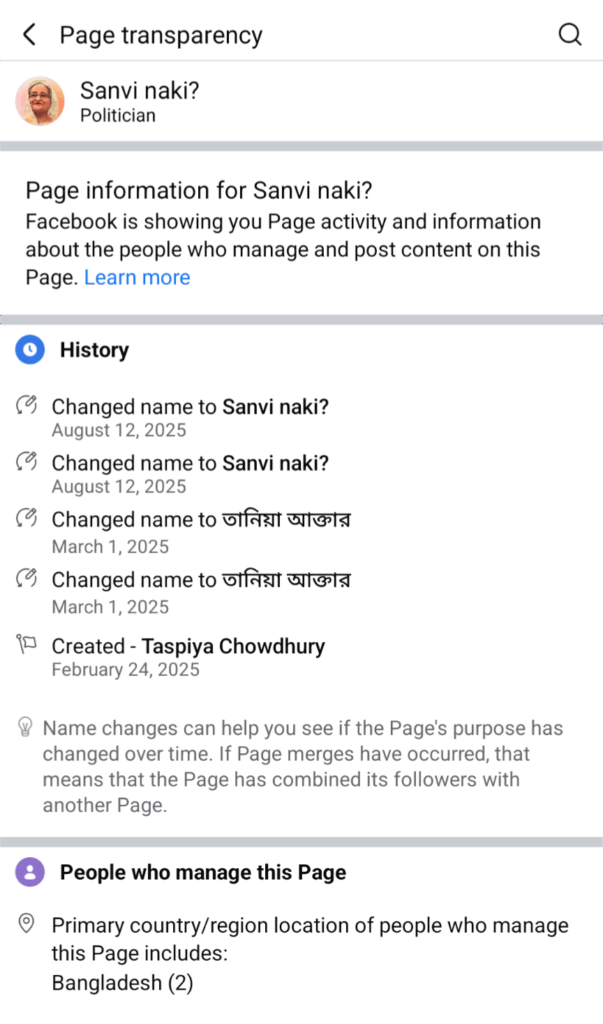Image resolution: width=603 pixels, height=1024 pixels.
Task: Tap the blue History clock icon
Action: tap(31, 350)
